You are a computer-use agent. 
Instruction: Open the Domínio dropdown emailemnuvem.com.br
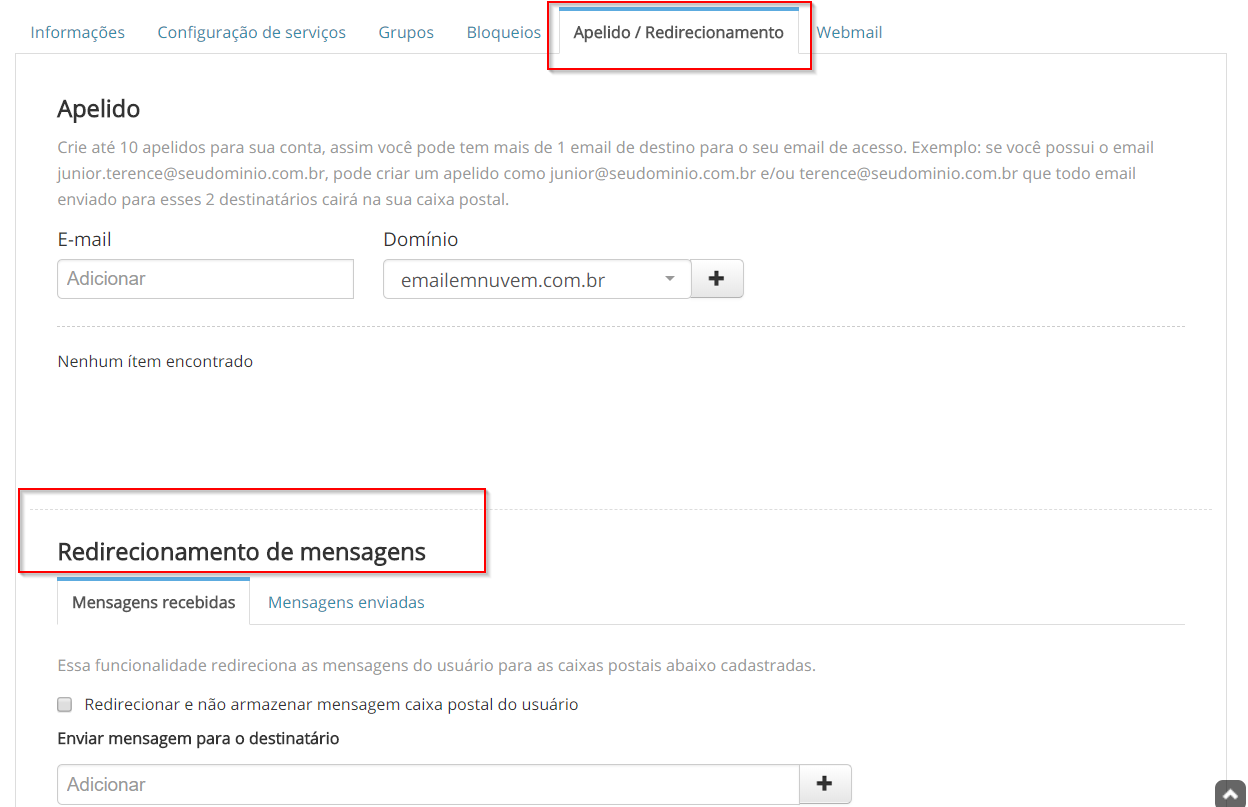pos(536,280)
